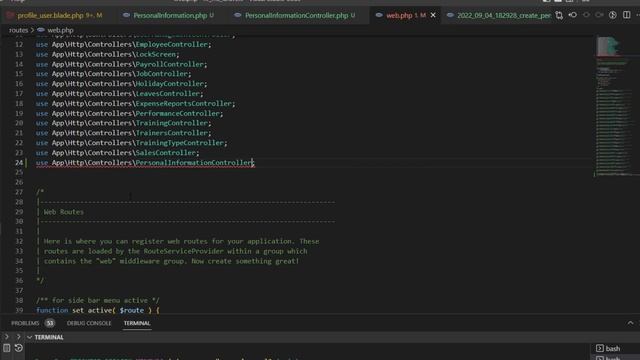Open the timeline clock icon in editor toolbar
Viewport: 640px width, 360px height.
click(x=613, y=16)
